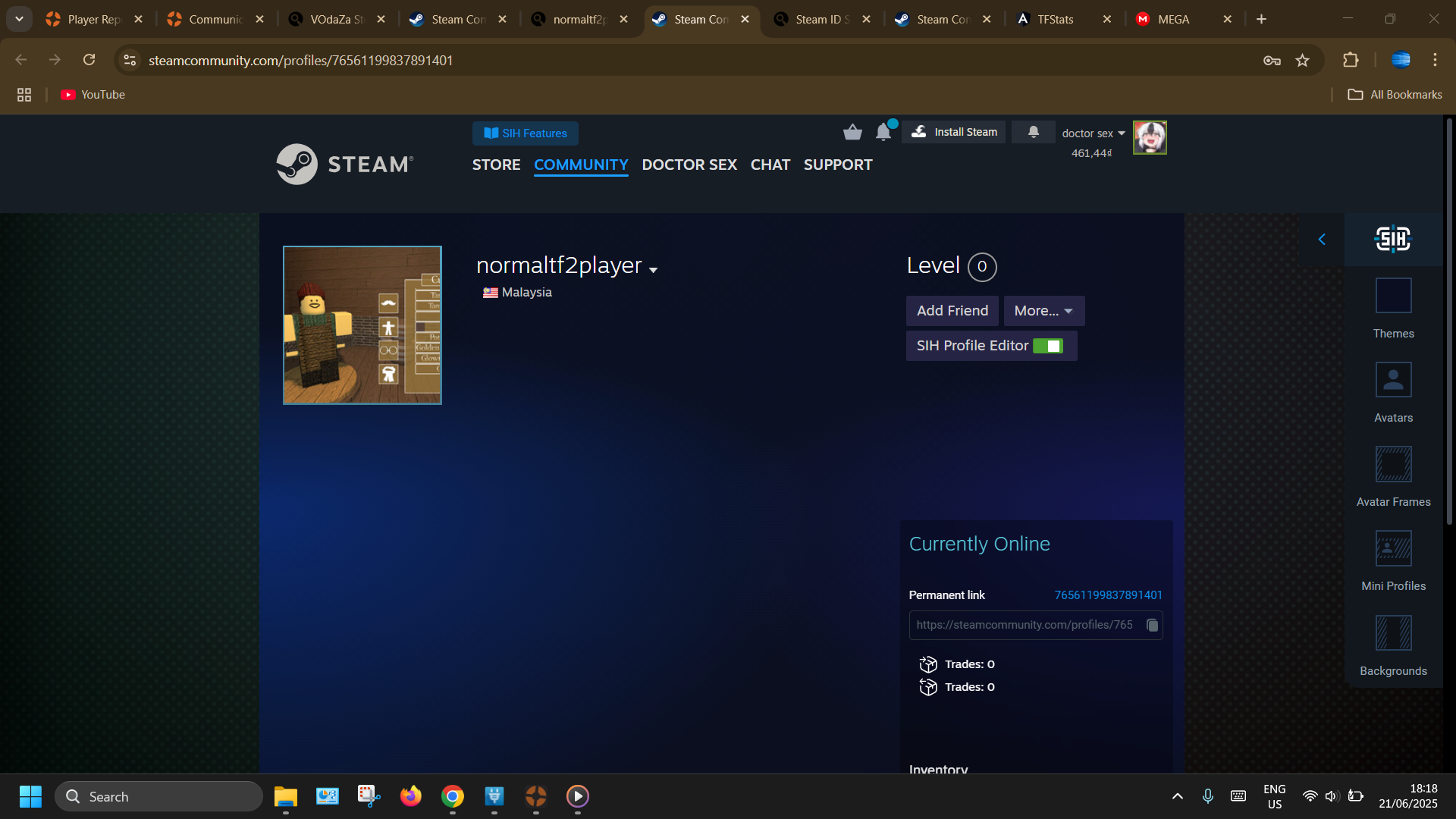The image size is (1456, 819).
Task: Click the grey bell beside Install Steam
Action: pos(1033,132)
